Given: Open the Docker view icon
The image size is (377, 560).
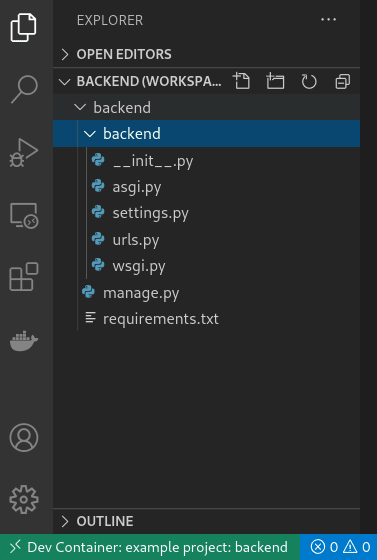Looking at the screenshot, I should tap(24, 341).
